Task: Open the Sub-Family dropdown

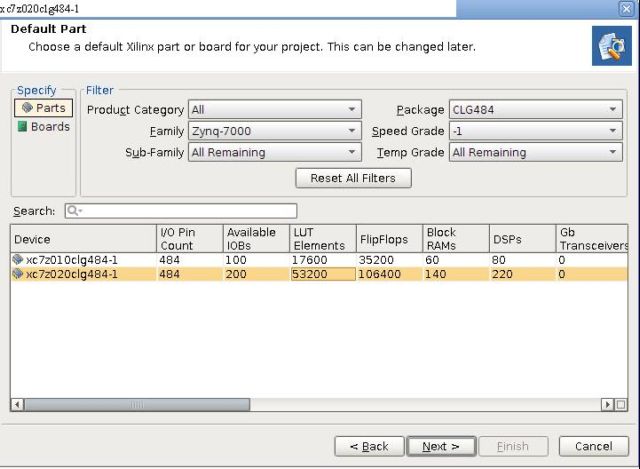Action: (x=275, y=152)
